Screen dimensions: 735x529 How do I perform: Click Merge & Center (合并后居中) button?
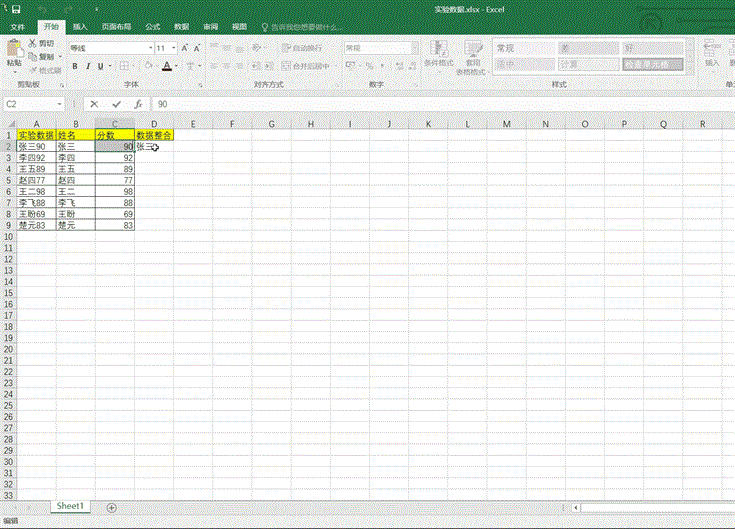(x=306, y=66)
